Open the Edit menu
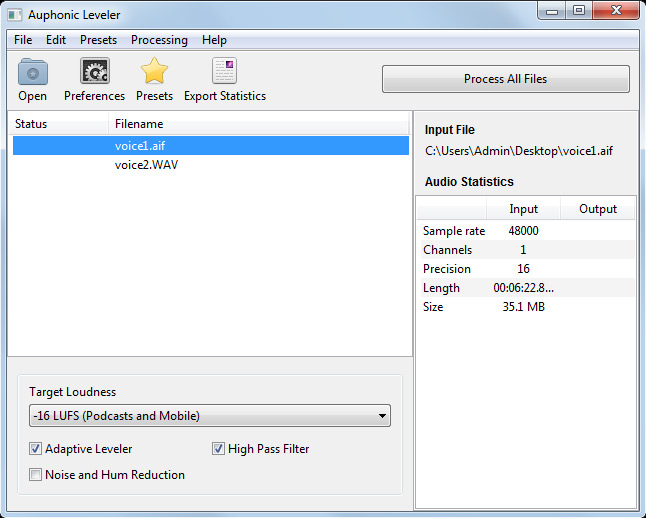 point(56,40)
